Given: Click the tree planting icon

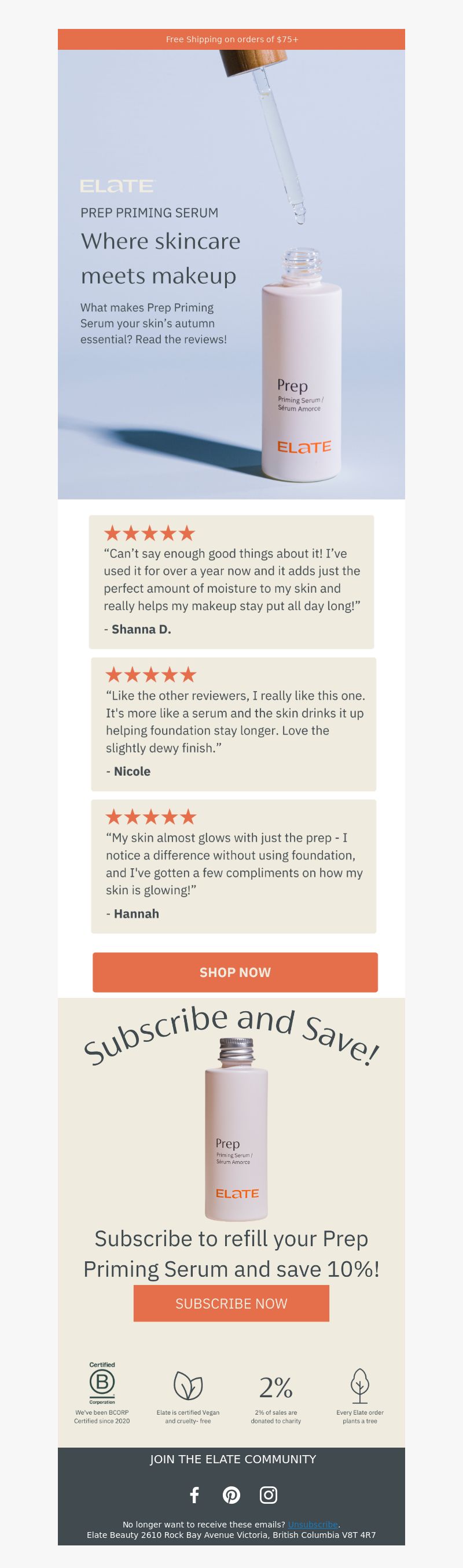Looking at the screenshot, I should point(359,1386).
